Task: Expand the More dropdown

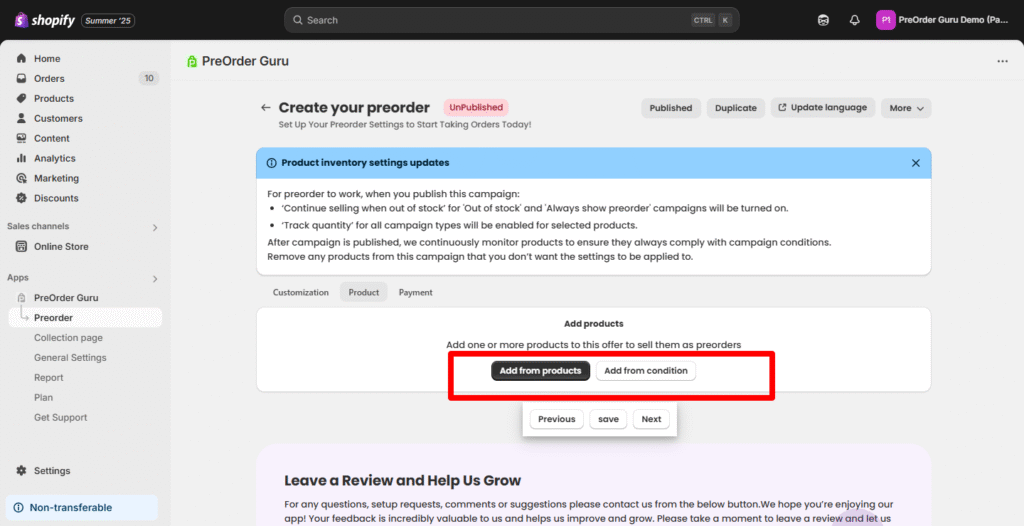Action: [x=906, y=108]
